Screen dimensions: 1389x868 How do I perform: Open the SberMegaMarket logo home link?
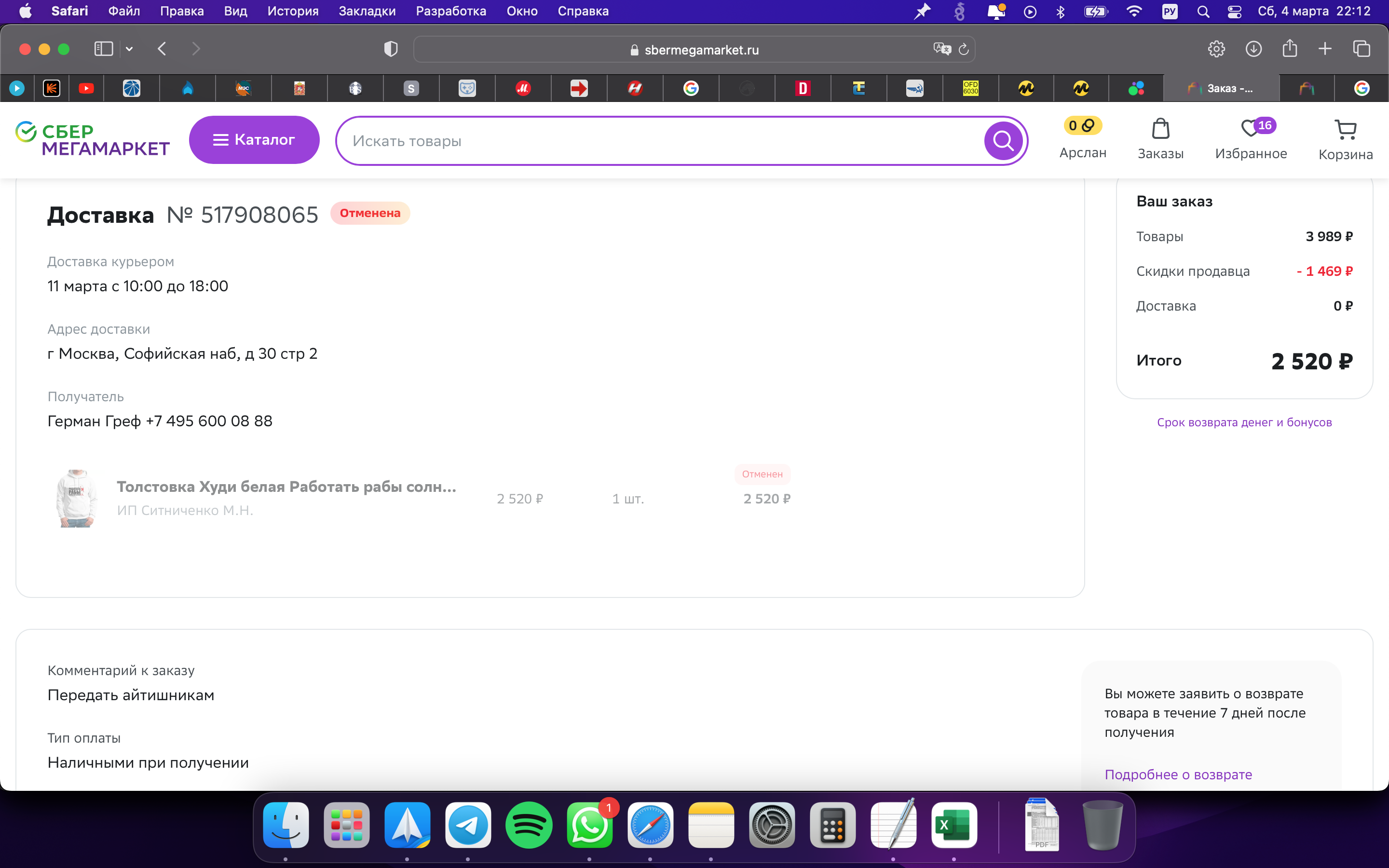click(x=93, y=139)
